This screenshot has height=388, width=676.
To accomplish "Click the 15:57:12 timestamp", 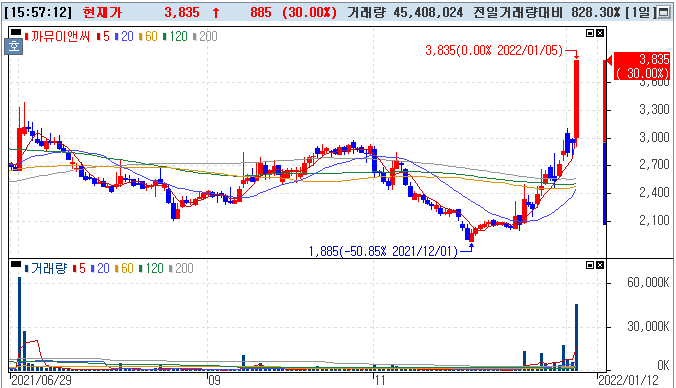I will pyautogui.click(x=39, y=12).
